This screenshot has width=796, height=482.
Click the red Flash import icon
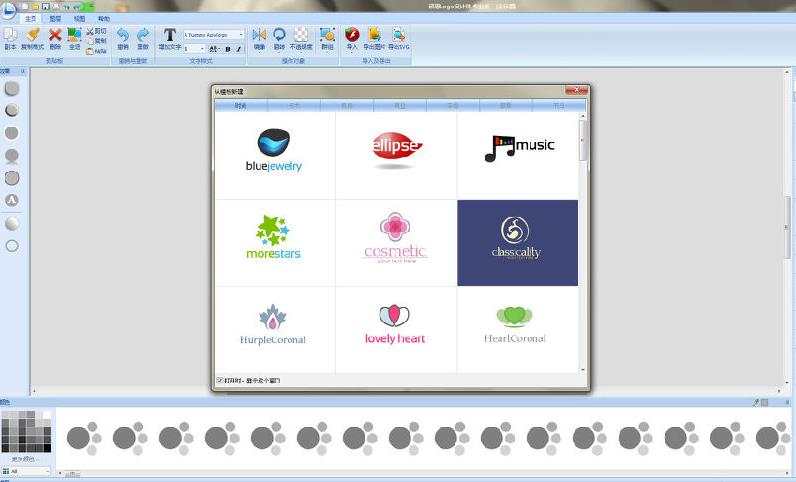tap(352, 35)
